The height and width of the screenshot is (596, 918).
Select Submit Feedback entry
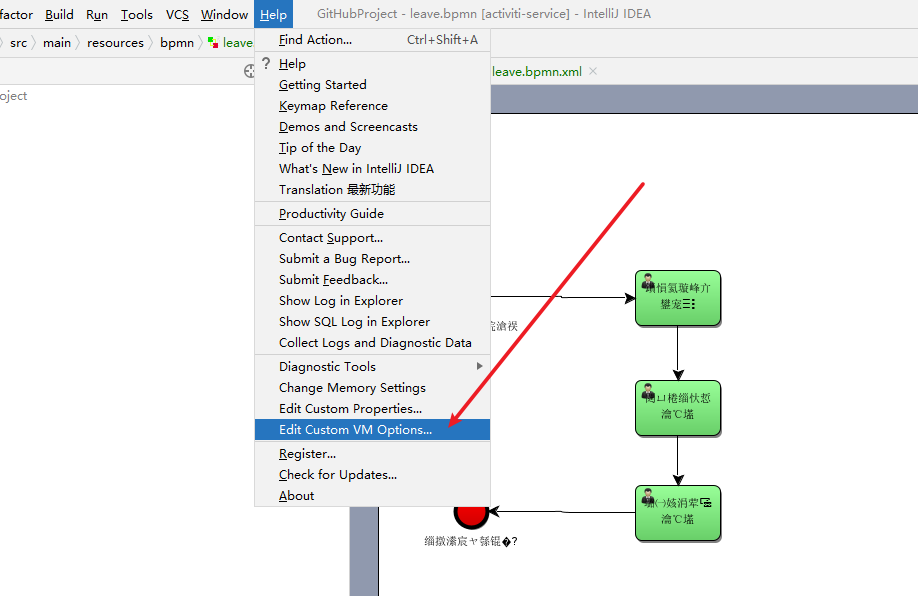[372, 280]
